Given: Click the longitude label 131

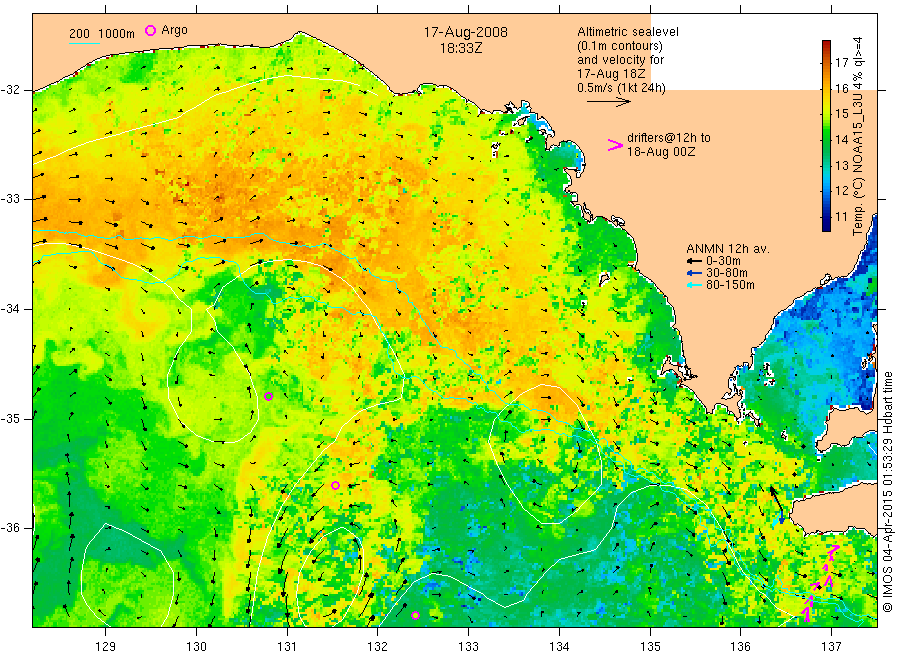Looking at the screenshot, I should [x=287, y=647].
